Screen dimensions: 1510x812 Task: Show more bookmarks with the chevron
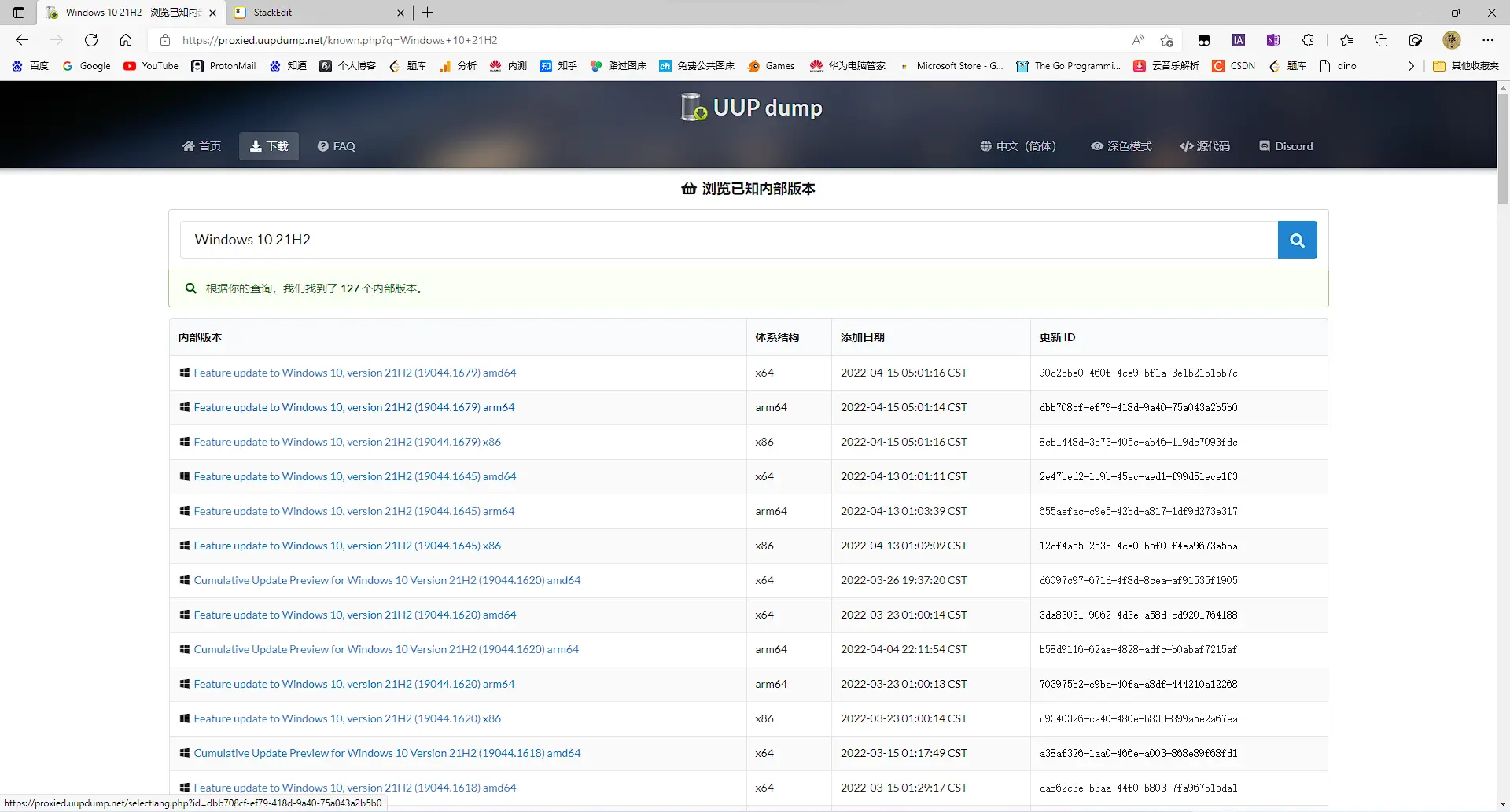coord(1411,66)
